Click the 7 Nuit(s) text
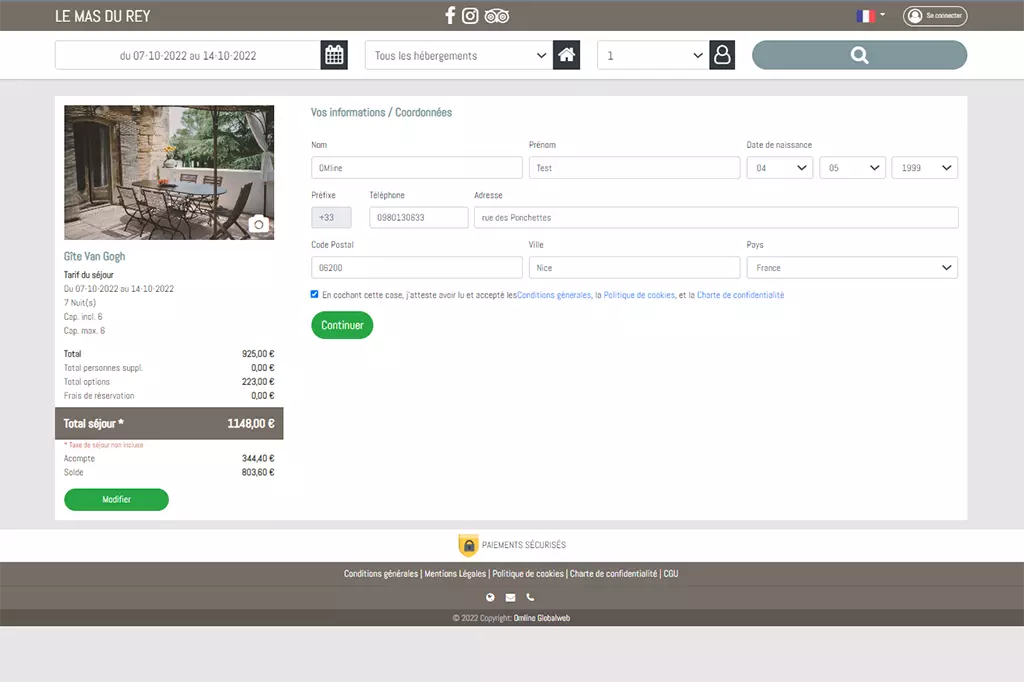 [80, 302]
